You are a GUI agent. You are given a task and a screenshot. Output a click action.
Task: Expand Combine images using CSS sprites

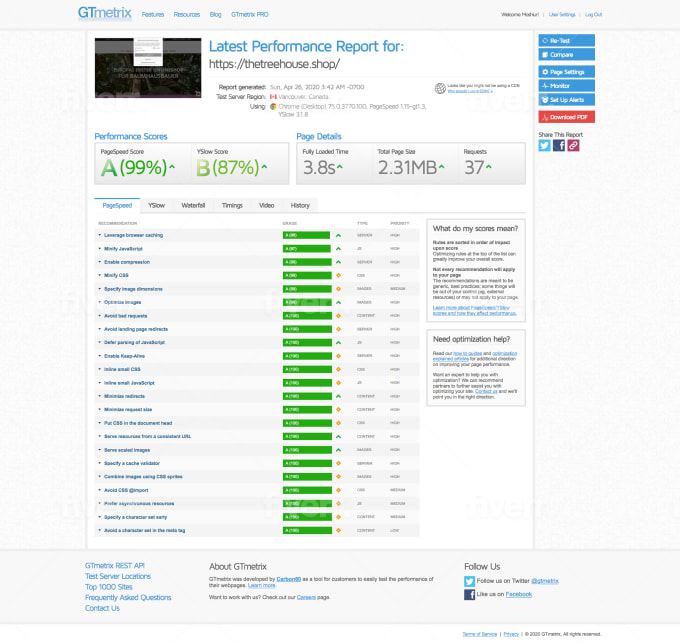(x=143, y=477)
